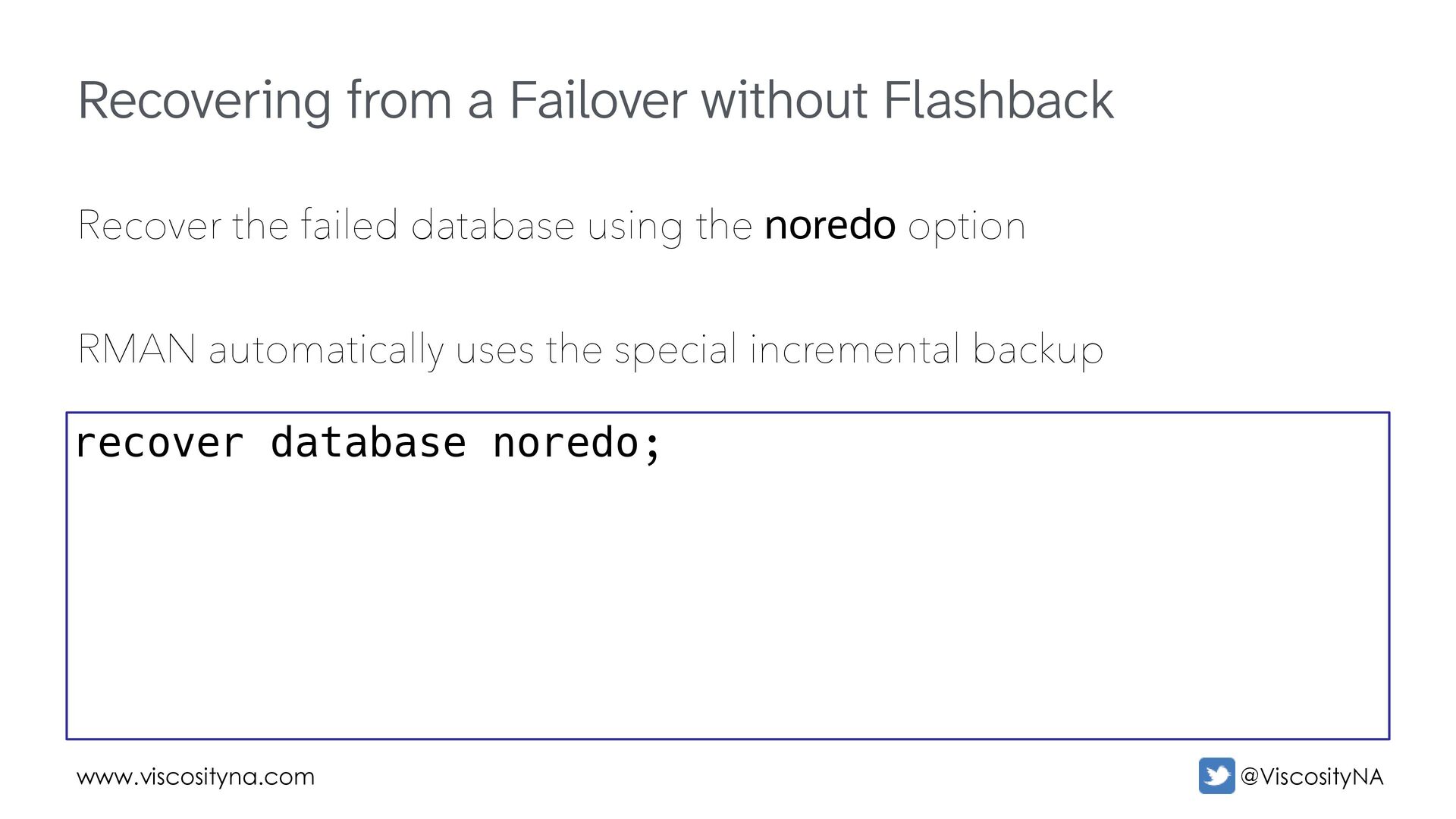Select the slide title about Failover
The image size is (1456, 819).
tap(595, 100)
